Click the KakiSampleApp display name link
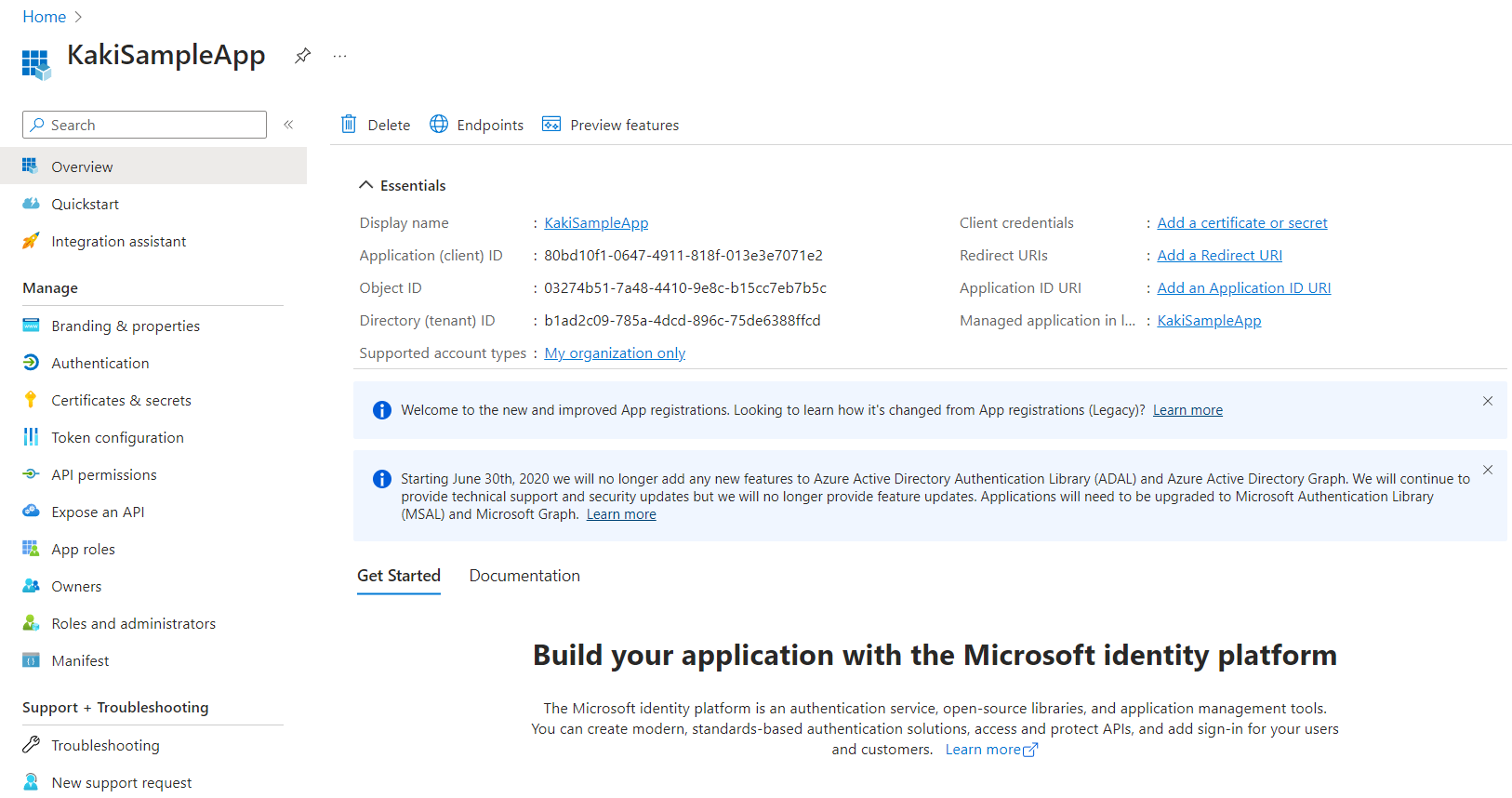Screen dimensions: 1512x798 596,223
